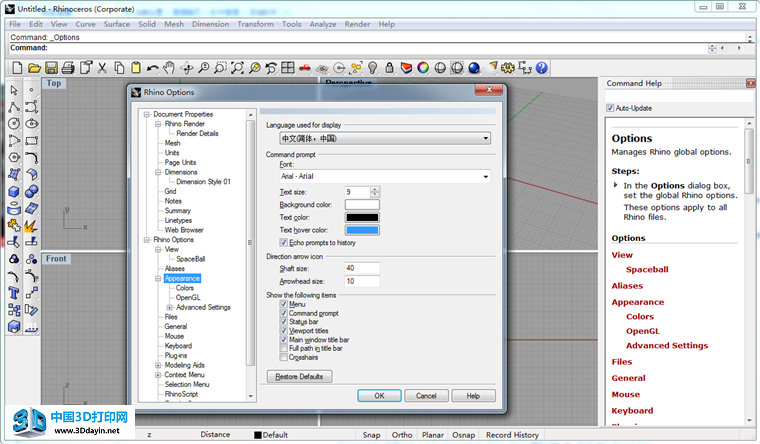Screen dimensions: 760x444
Task: Collapse the Dimensions tree node
Action: [158, 172]
